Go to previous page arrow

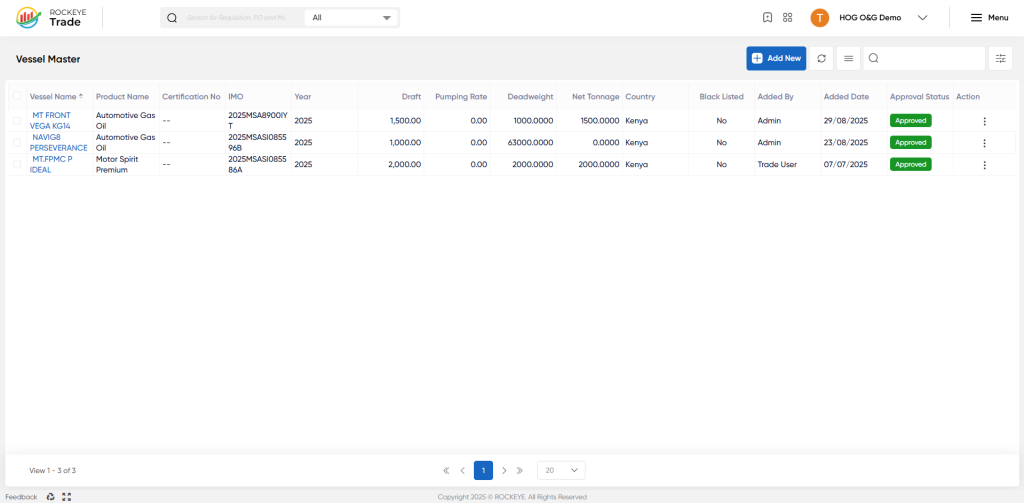pos(462,470)
